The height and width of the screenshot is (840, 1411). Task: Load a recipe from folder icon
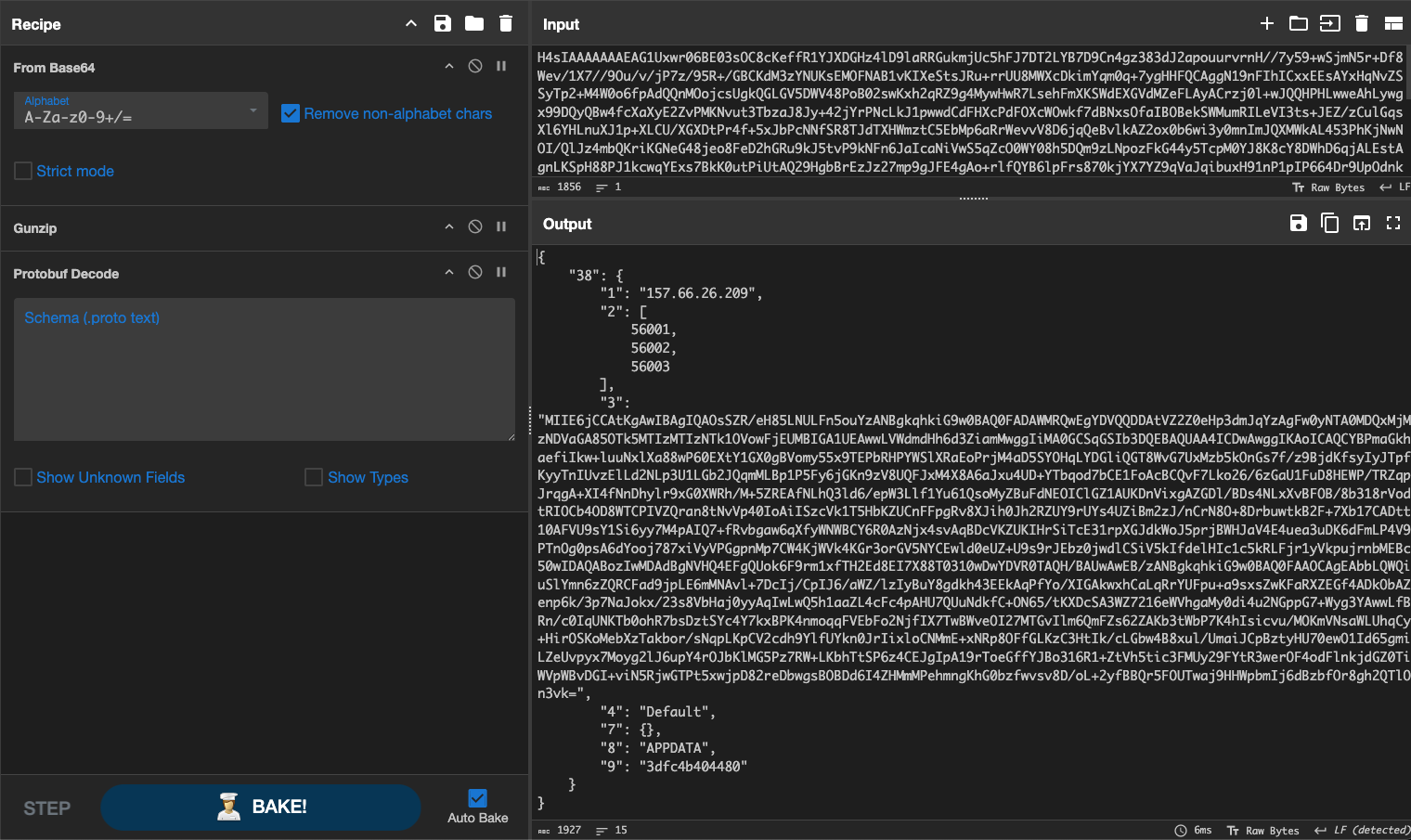pos(474,24)
